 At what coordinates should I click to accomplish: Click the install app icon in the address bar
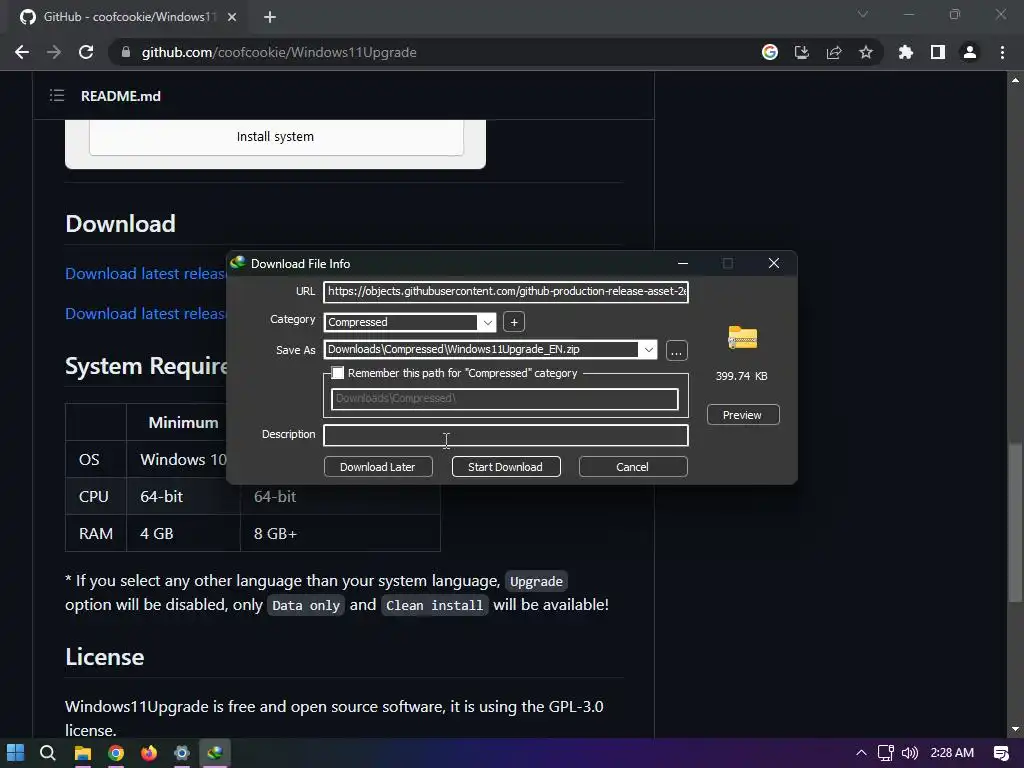tap(801, 52)
